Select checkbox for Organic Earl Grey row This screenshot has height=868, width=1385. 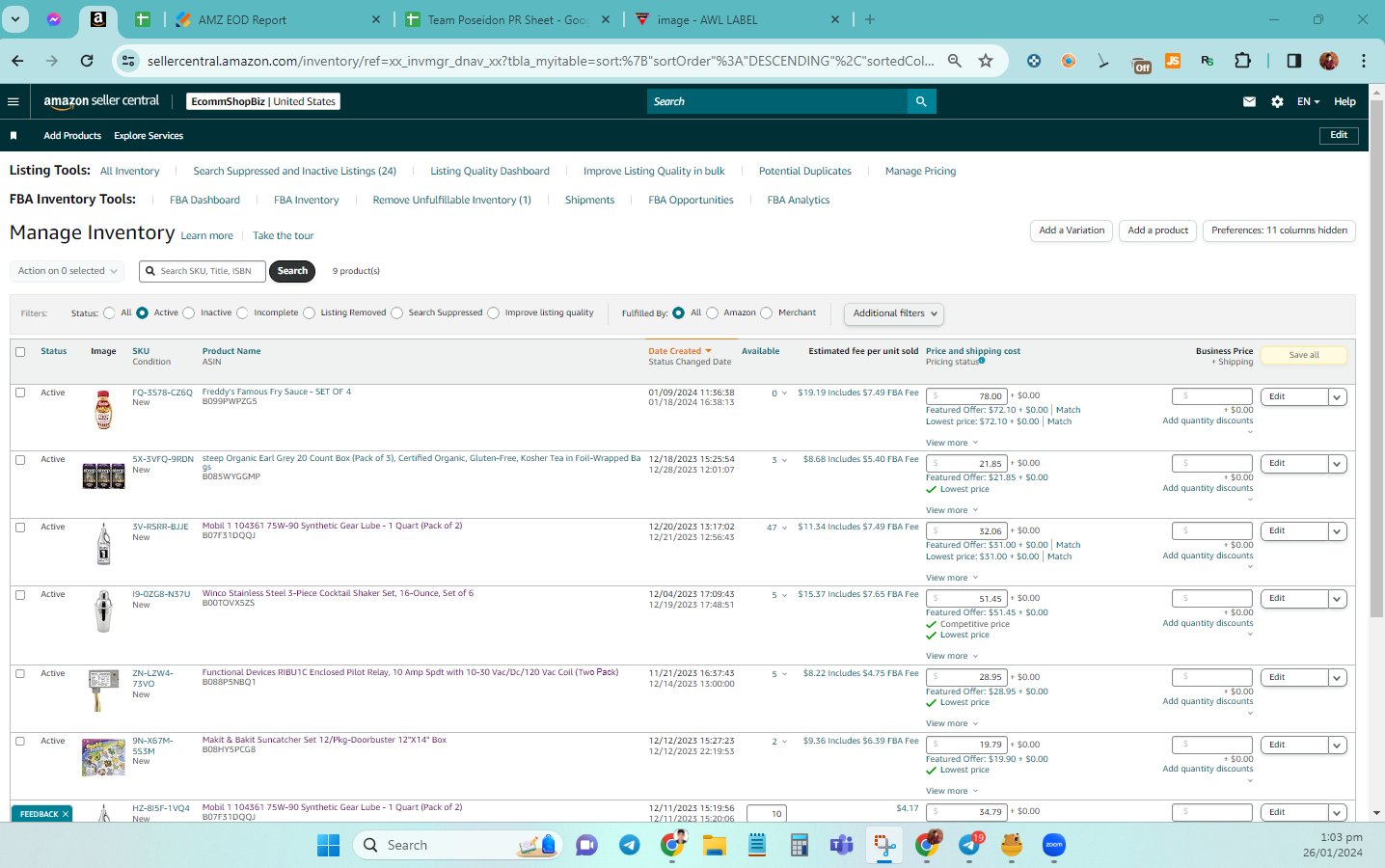pyautogui.click(x=20, y=460)
